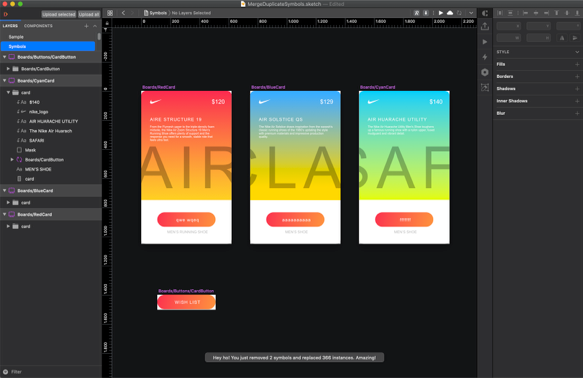The width and height of the screenshot is (583, 378).
Task: Select the Boards/Buttons/CardButton artboard label
Action: 186,291
